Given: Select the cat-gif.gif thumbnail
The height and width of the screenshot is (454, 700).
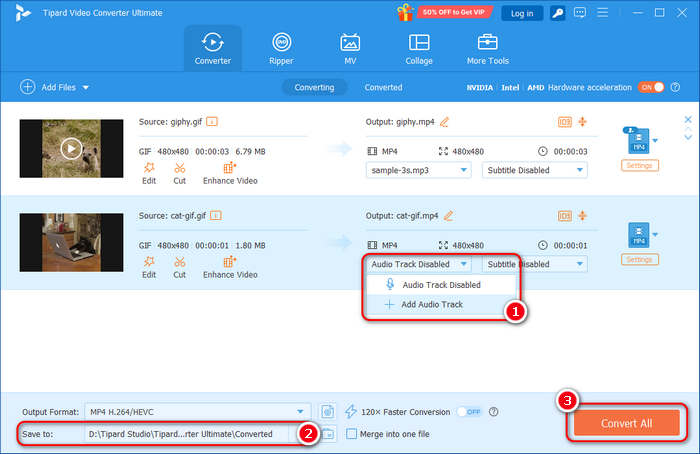Looking at the screenshot, I should coord(71,242).
